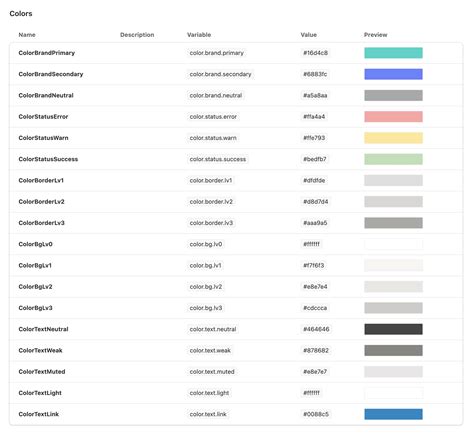Select the ColorBorderLv3 preview swatch
The height and width of the screenshot is (435, 474).
click(x=393, y=223)
